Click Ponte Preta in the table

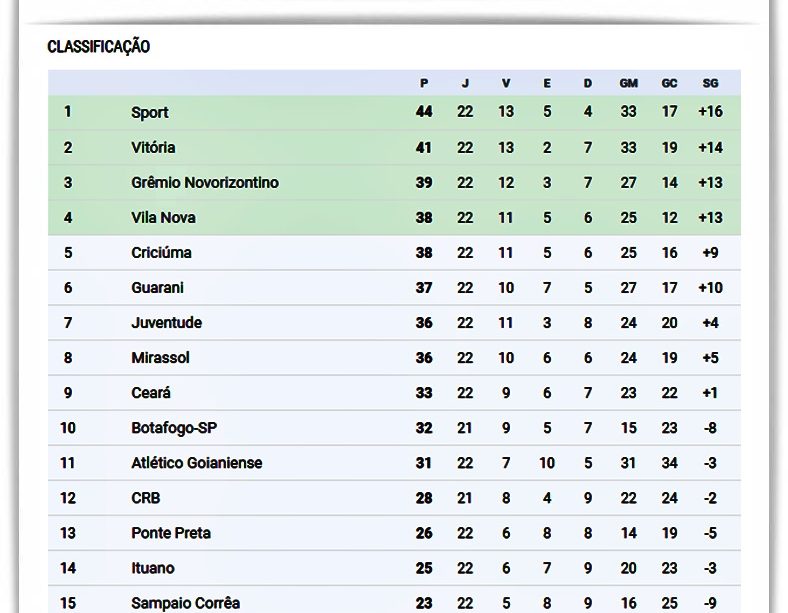pos(171,533)
